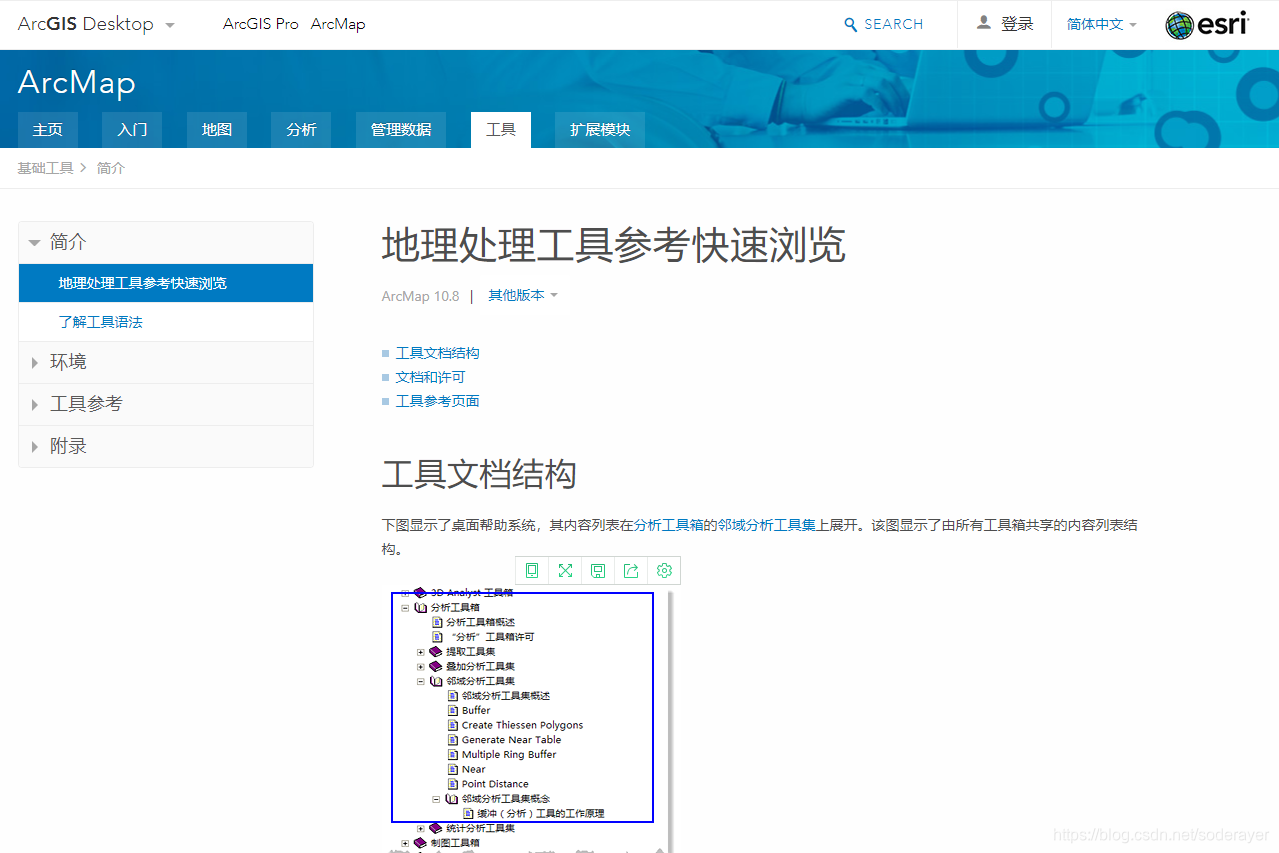Open the SEARCH magnifier in the header
The image size is (1279, 853).
coord(884,24)
